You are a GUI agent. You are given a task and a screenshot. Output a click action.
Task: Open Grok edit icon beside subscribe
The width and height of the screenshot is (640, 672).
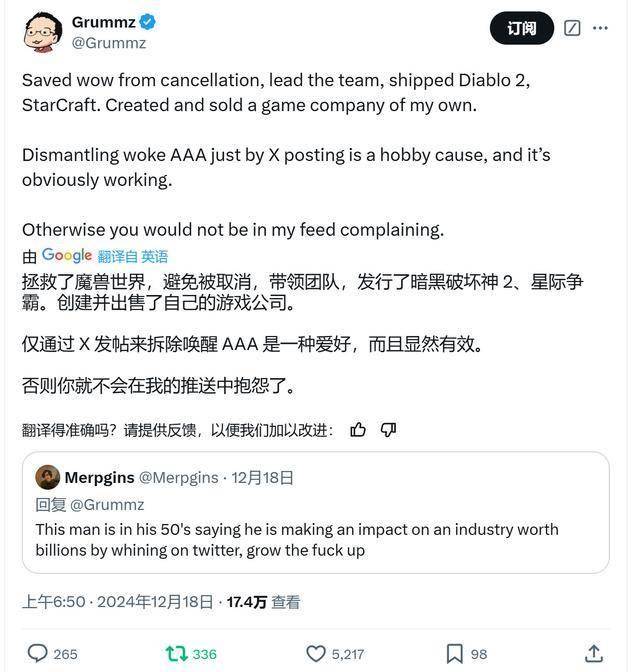[x=572, y=28]
